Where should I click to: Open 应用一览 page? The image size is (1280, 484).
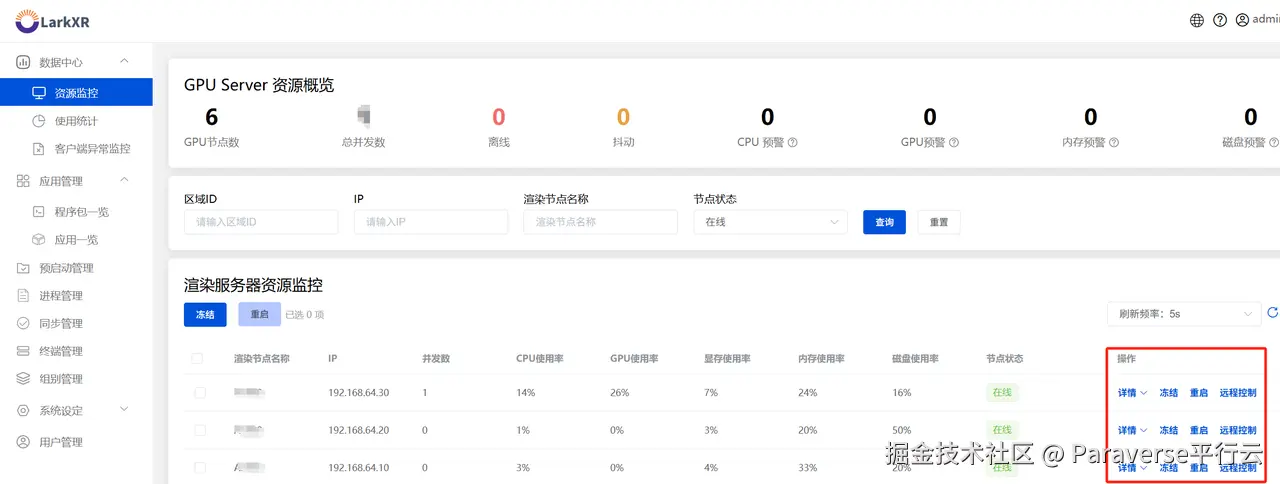76,240
